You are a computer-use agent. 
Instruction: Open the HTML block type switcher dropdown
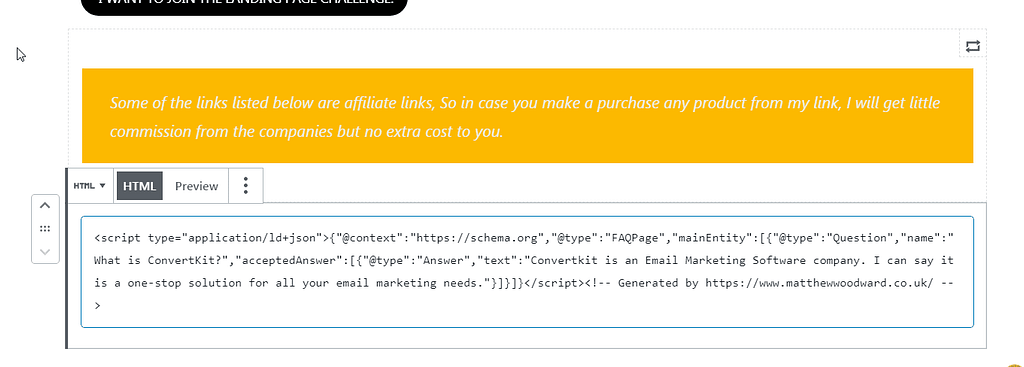click(x=90, y=186)
